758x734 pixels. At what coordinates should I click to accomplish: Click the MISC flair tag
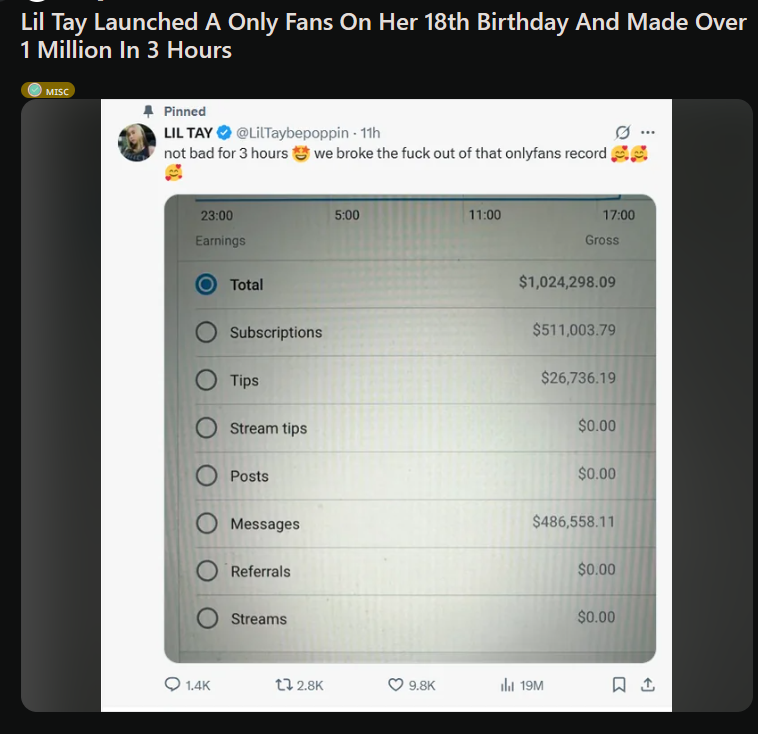click(x=48, y=91)
